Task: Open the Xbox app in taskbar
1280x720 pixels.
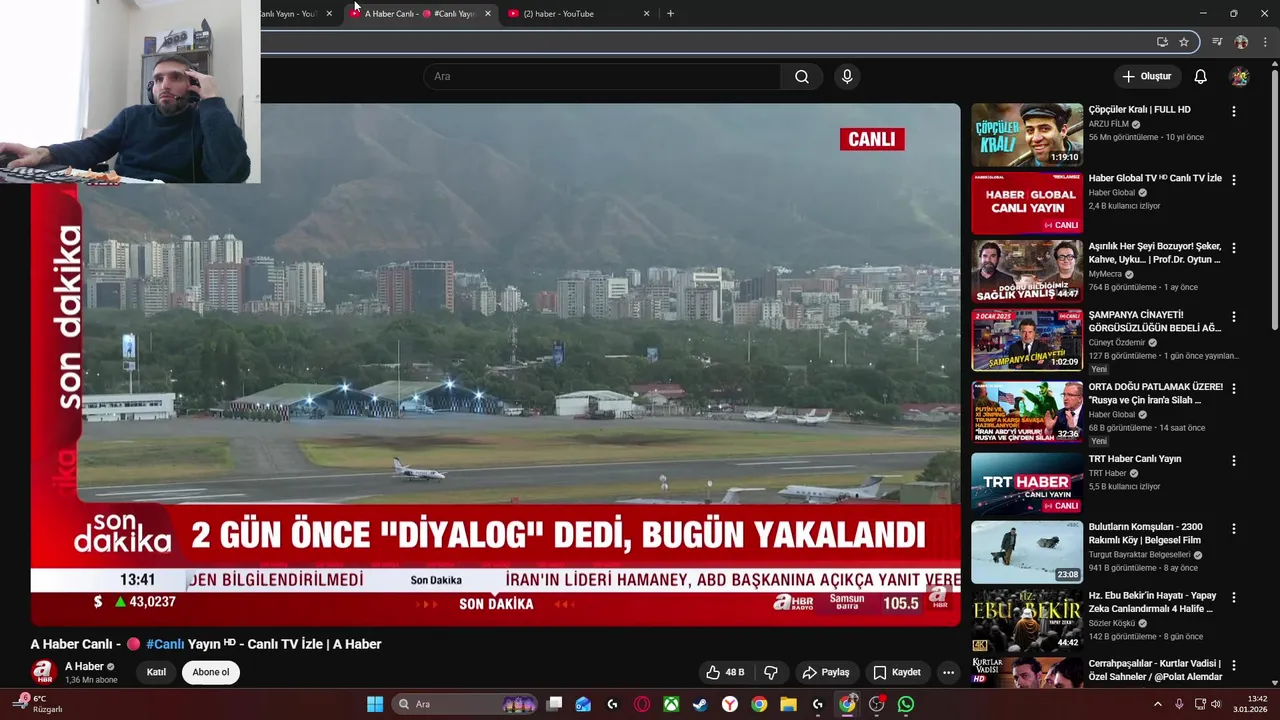Action: pyautogui.click(x=671, y=704)
